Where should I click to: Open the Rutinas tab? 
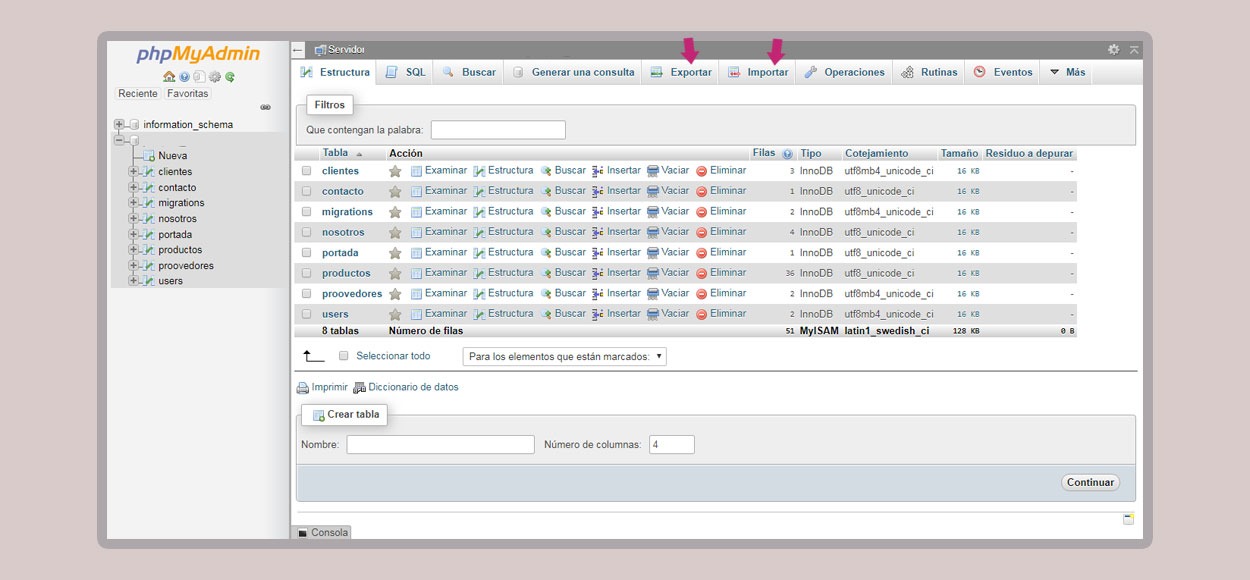pyautogui.click(x=929, y=72)
